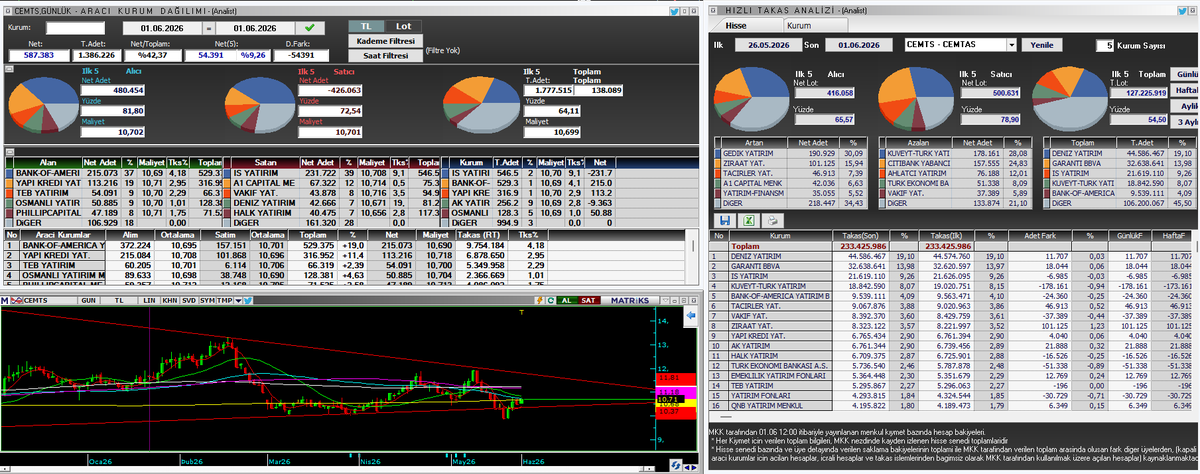The height and width of the screenshot is (474, 1200).
Task: Click the equals button between the dates
Action: coord(209,28)
